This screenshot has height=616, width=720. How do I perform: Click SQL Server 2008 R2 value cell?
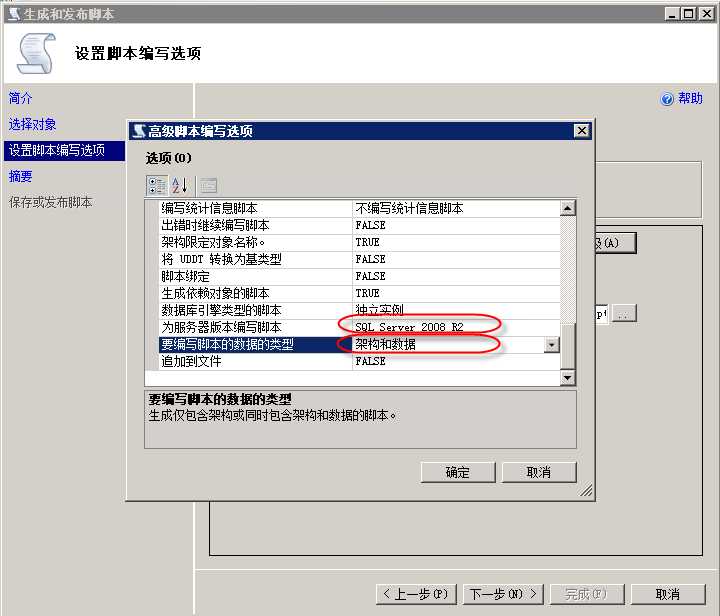[456, 327]
